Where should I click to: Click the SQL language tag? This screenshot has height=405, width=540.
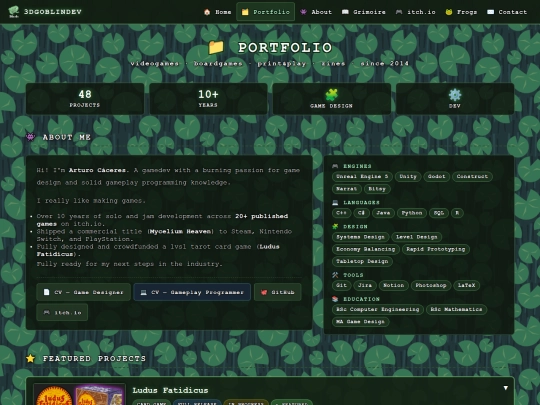(439, 213)
